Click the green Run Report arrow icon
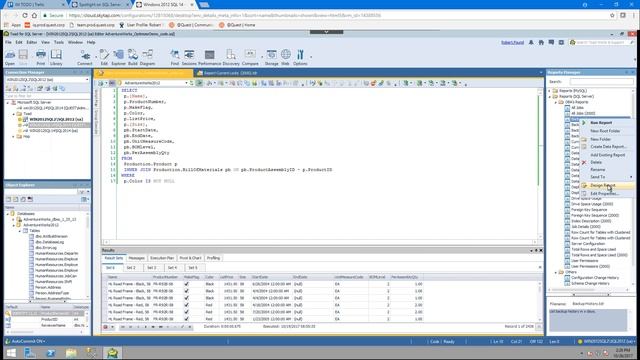The height and width of the screenshot is (360, 640). pyautogui.click(x=584, y=122)
